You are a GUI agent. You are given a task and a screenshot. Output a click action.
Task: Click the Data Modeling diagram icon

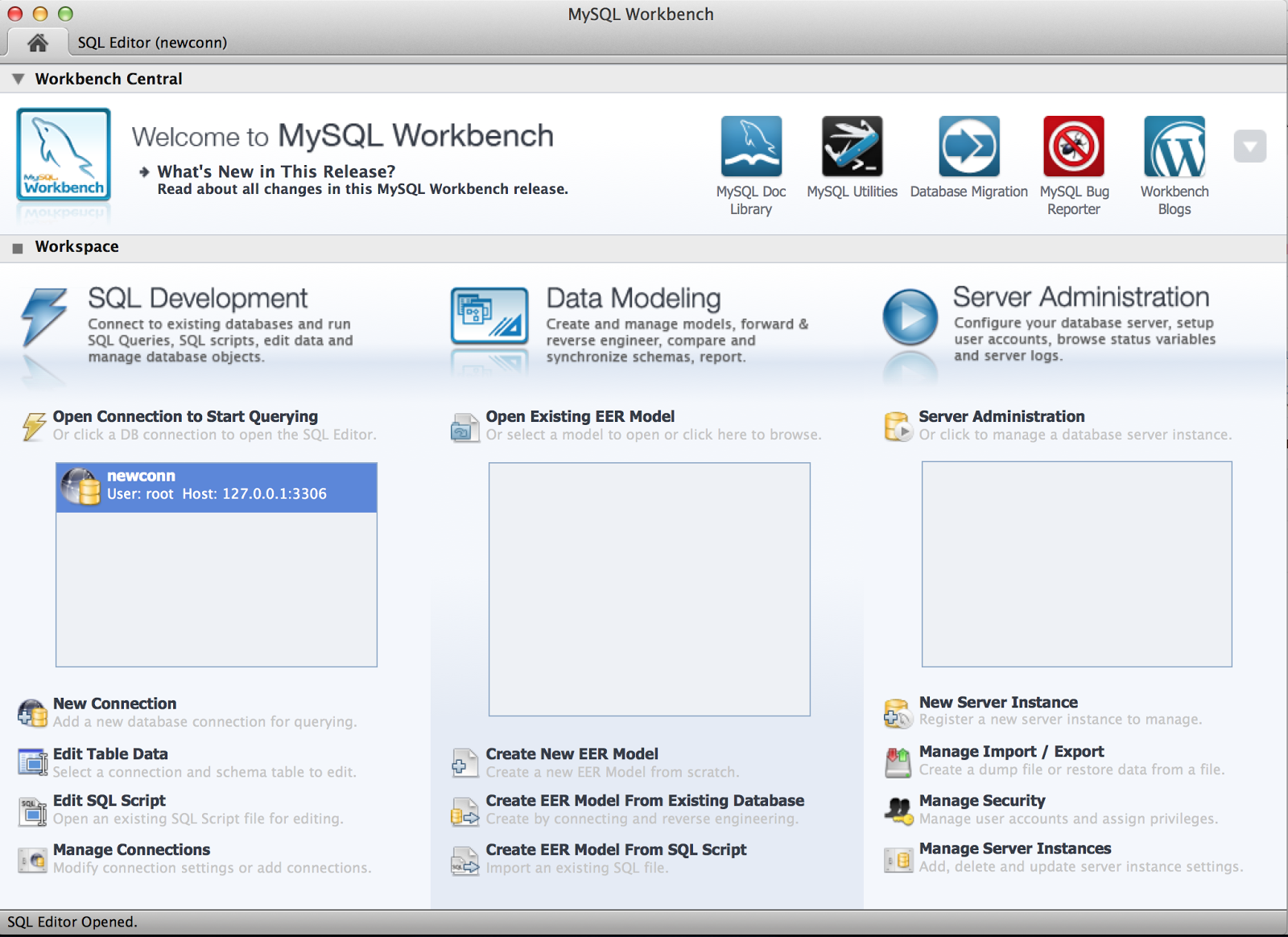click(x=489, y=316)
